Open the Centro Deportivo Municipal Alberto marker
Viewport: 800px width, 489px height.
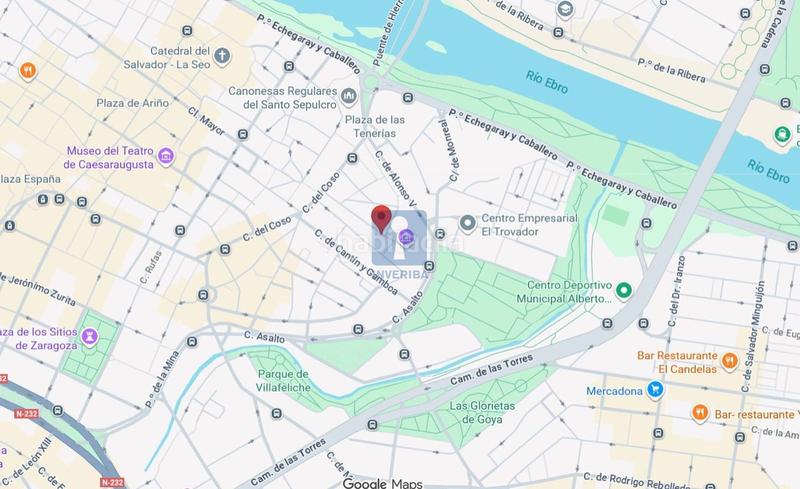pyautogui.click(x=623, y=290)
